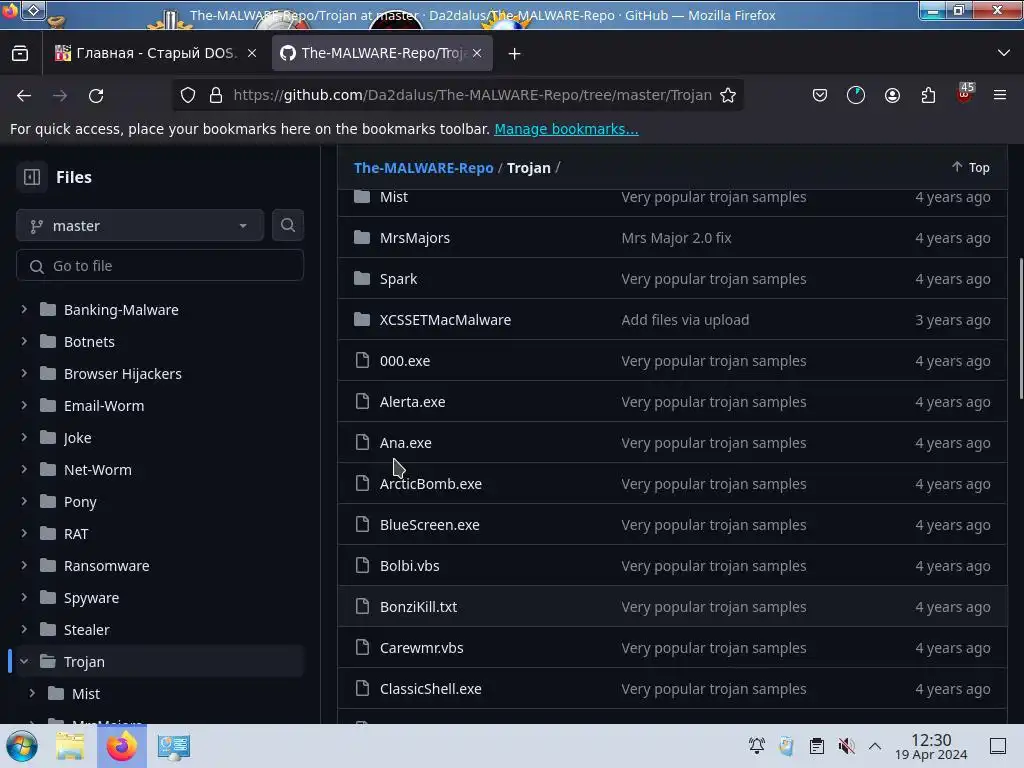This screenshot has height=768, width=1024.
Task: Open the ClassicShell.exe file
Action: tap(431, 688)
